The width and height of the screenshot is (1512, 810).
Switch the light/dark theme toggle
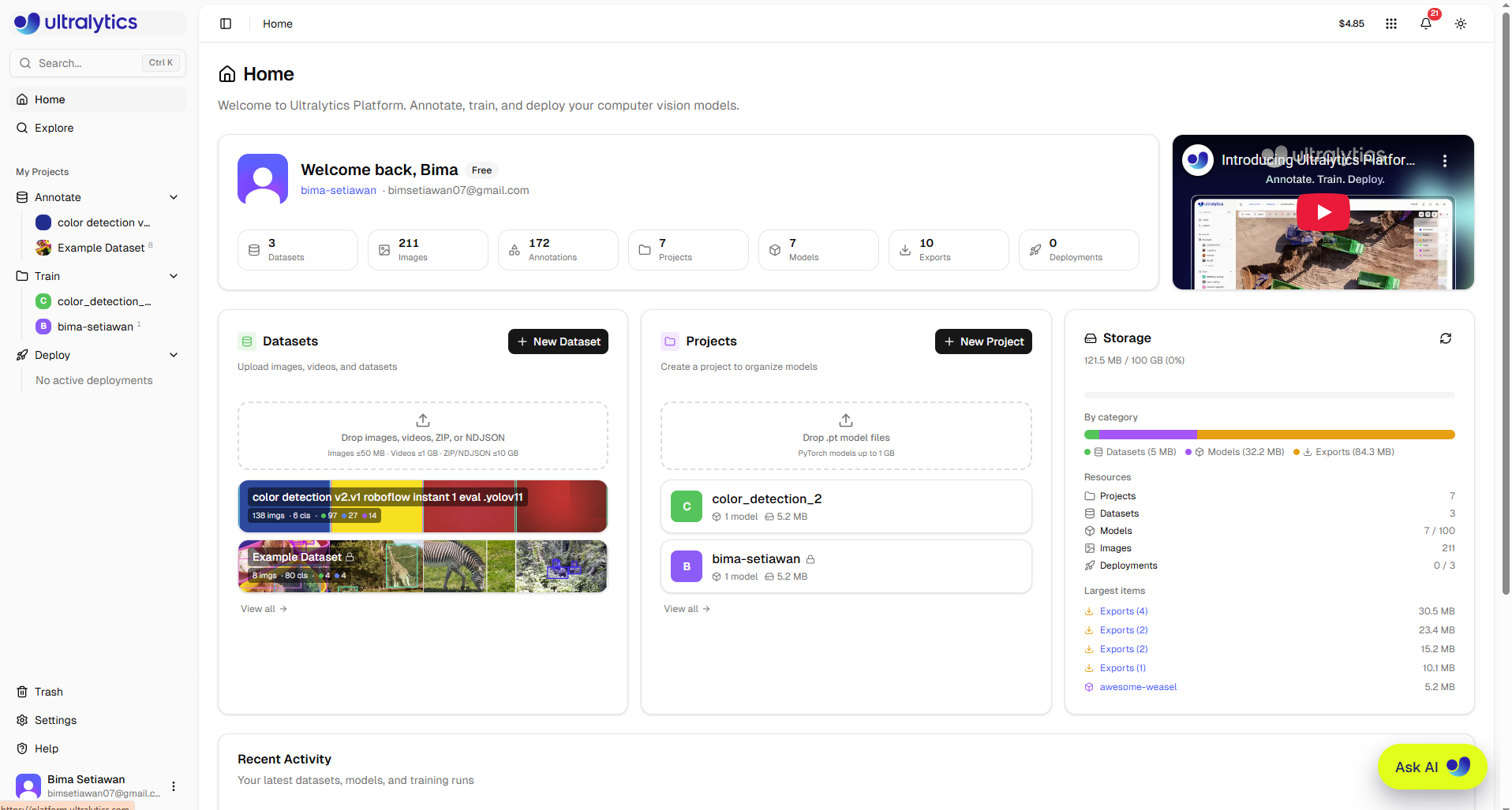pyautogui.click(x=1461, y=24)
